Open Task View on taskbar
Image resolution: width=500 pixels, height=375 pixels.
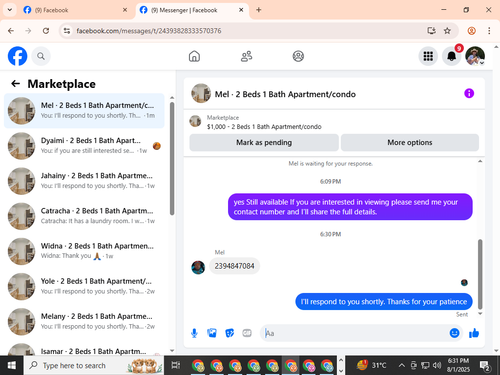tap(176, 365)
